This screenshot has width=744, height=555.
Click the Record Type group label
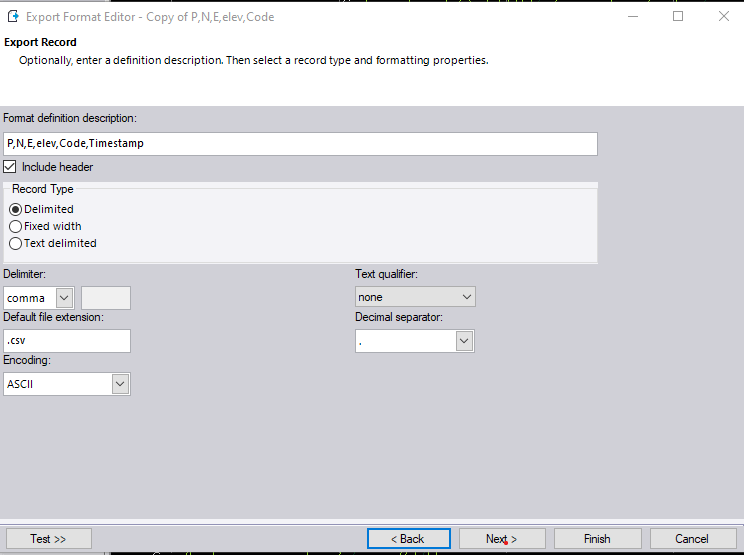(x=43, y=189)
